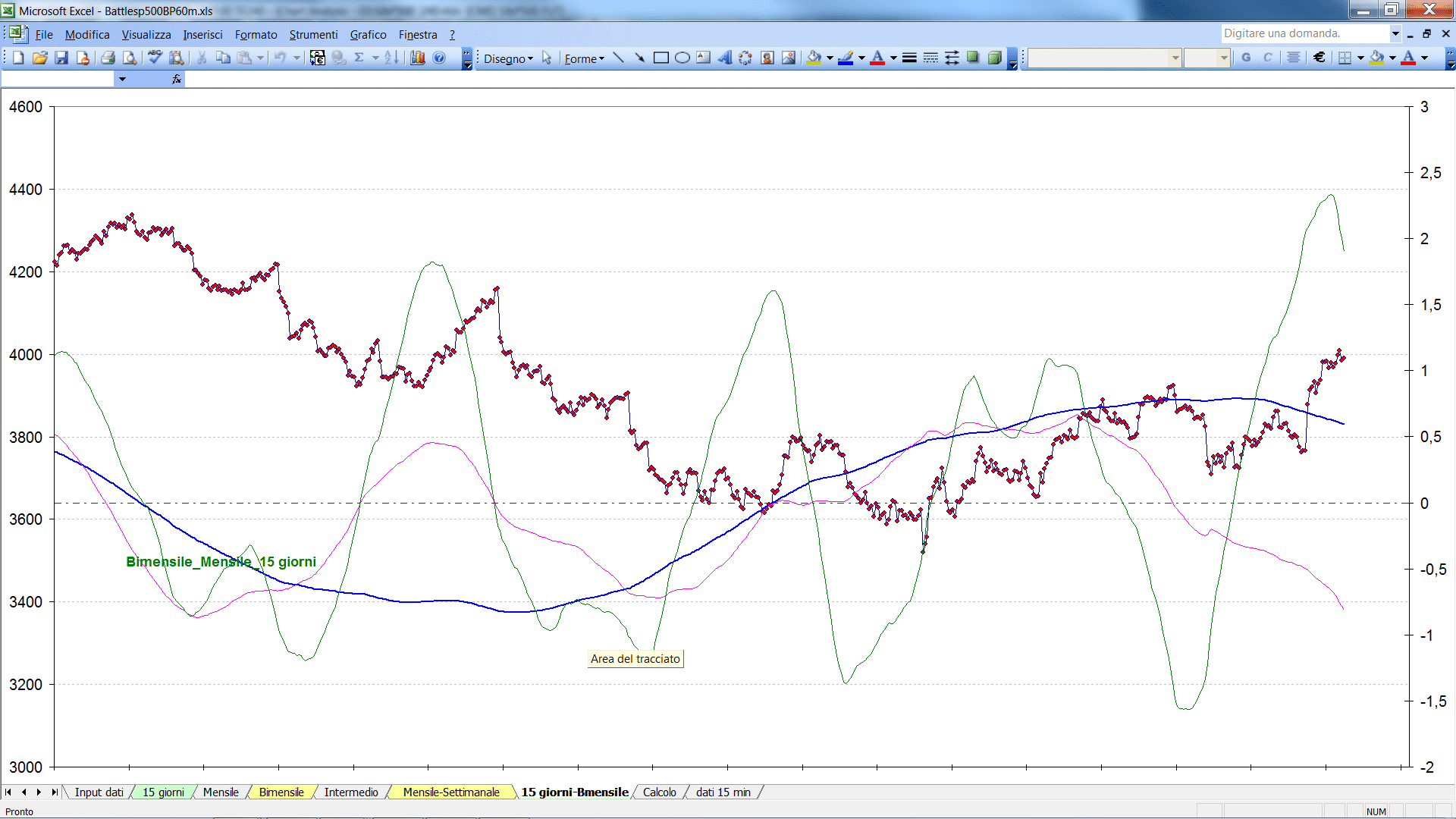Insert WordArt from Drawing toolbar
Viewport: 1456px width, 819px height.
(725, 58)
